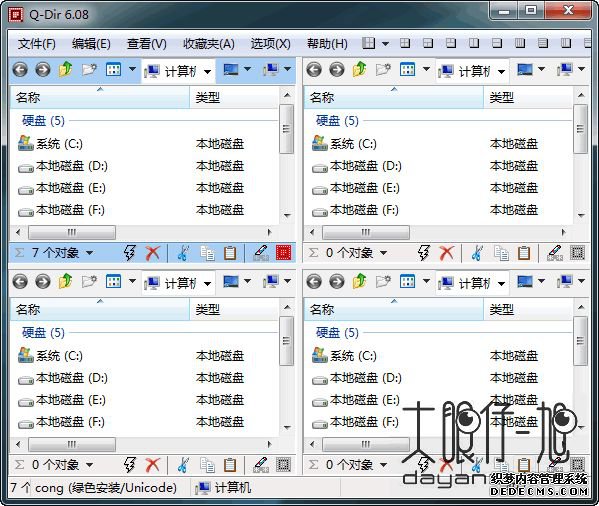The width and height of the screenshot is (599, 506).
Task: Open the 选项(X) menu
Action: [x=270, y=44]
